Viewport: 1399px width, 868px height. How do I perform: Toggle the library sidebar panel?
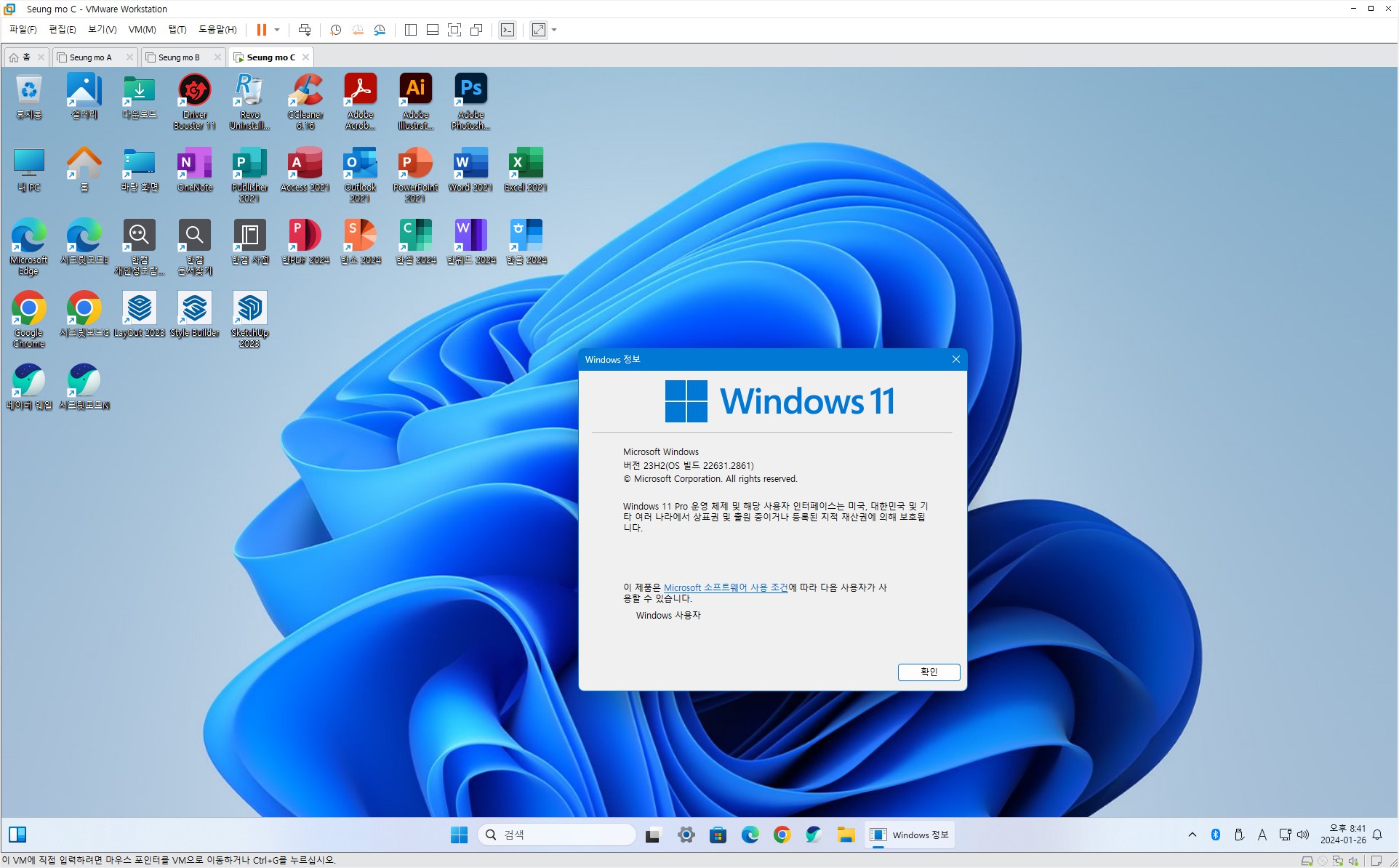411,30
